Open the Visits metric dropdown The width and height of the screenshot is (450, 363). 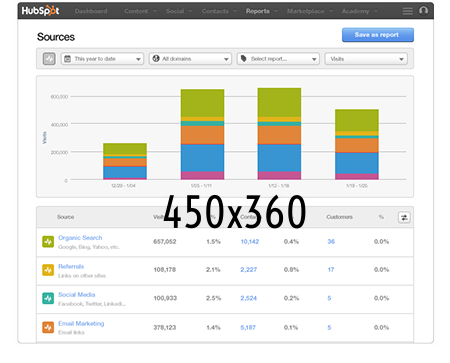point(366,59)
